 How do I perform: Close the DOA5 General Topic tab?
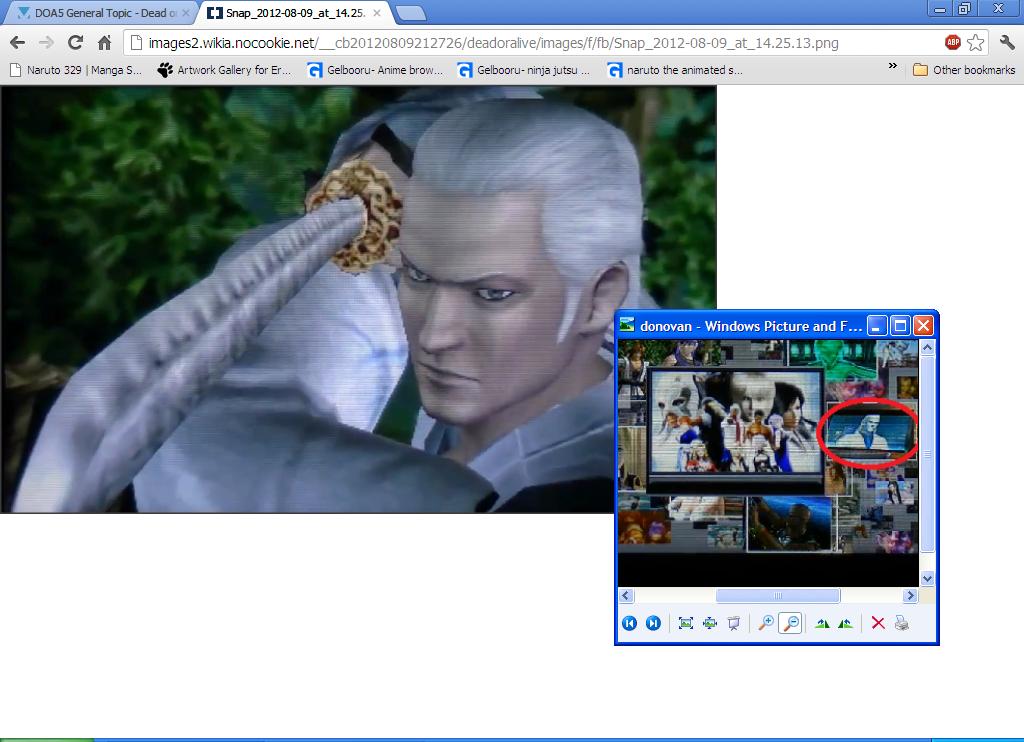click(x=186, y=12)
